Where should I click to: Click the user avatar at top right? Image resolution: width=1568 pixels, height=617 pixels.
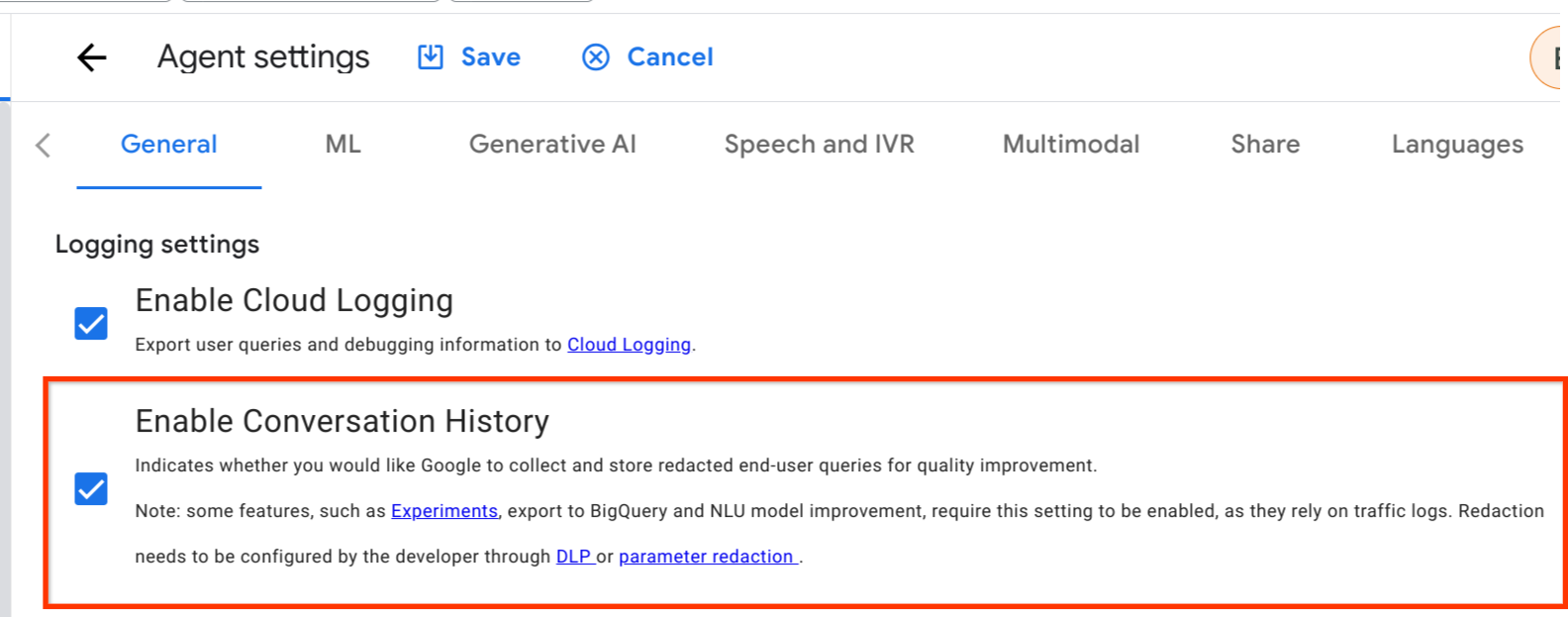point(1554,58)
